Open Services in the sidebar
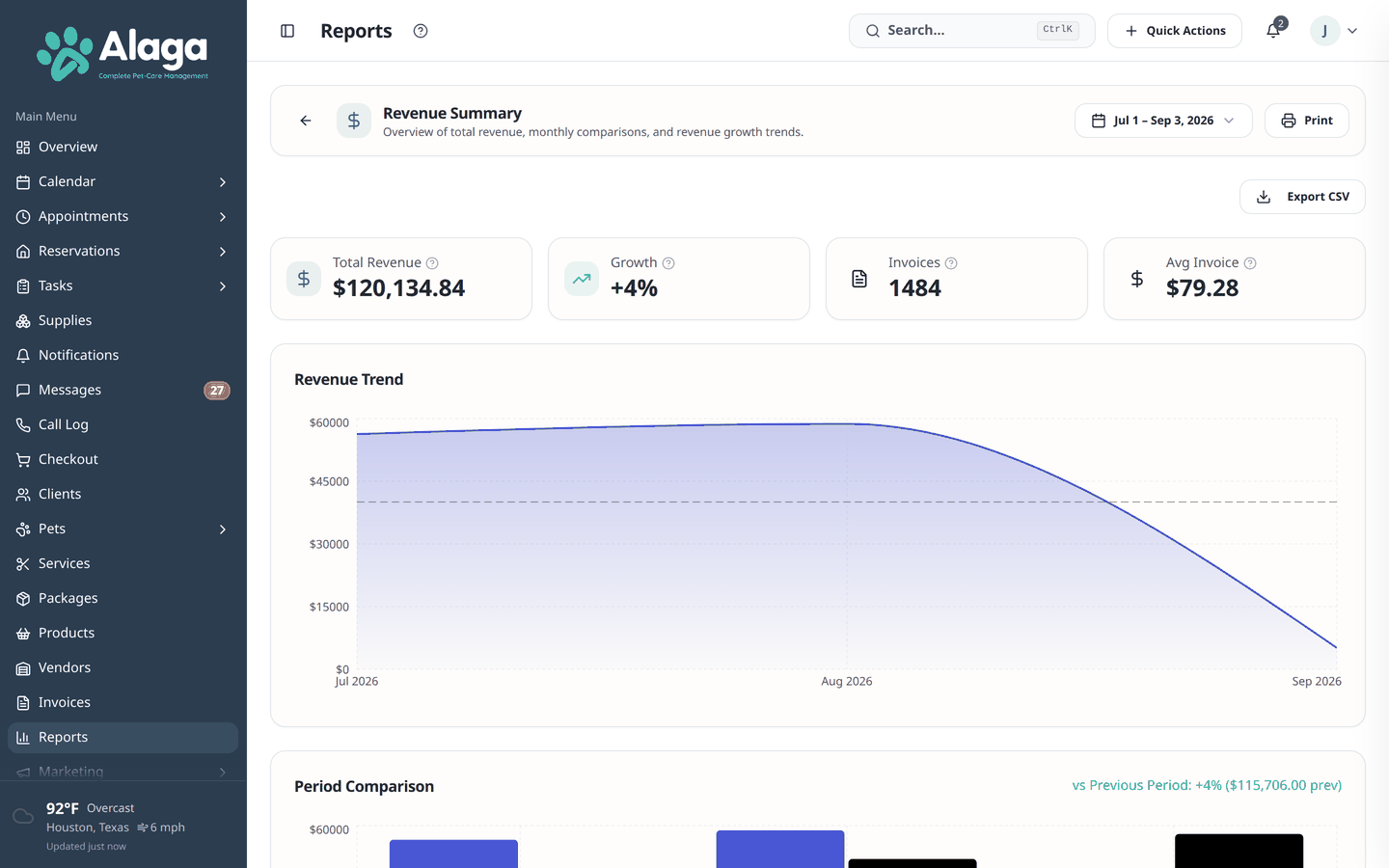This screenshot has height=868, width=1389. [x=123, y=563]
